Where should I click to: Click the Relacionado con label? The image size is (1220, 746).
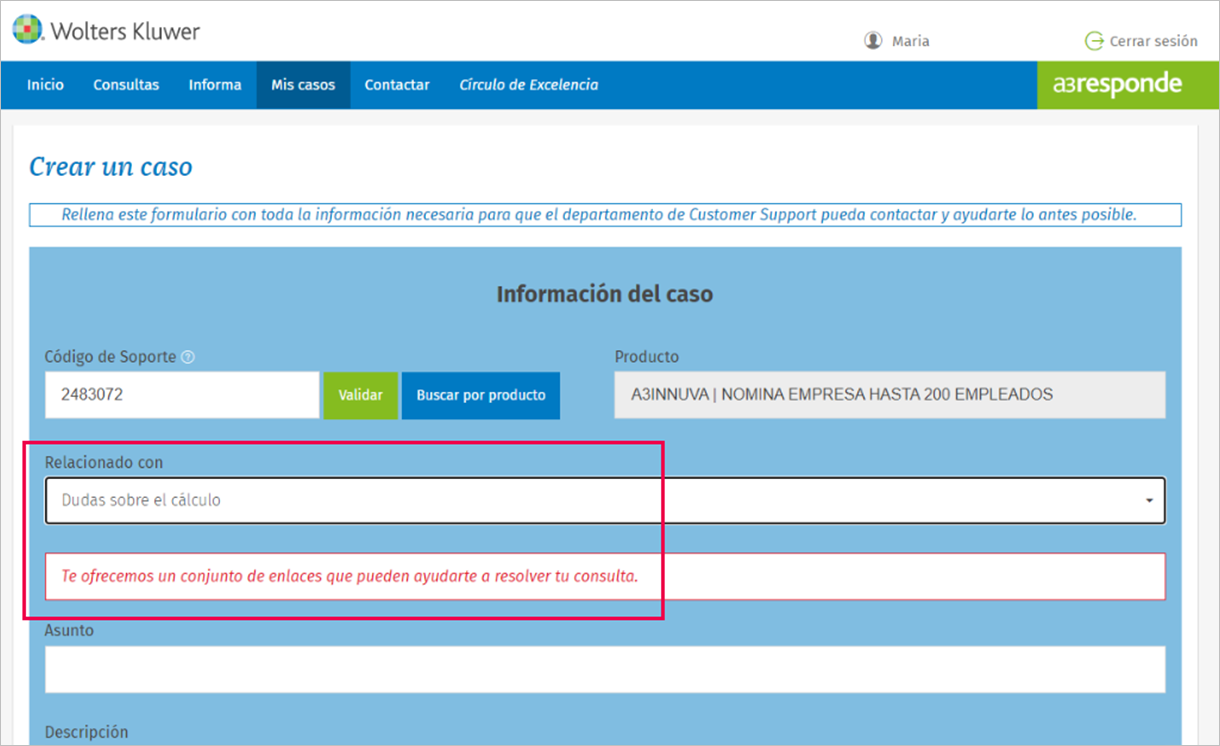104,462
